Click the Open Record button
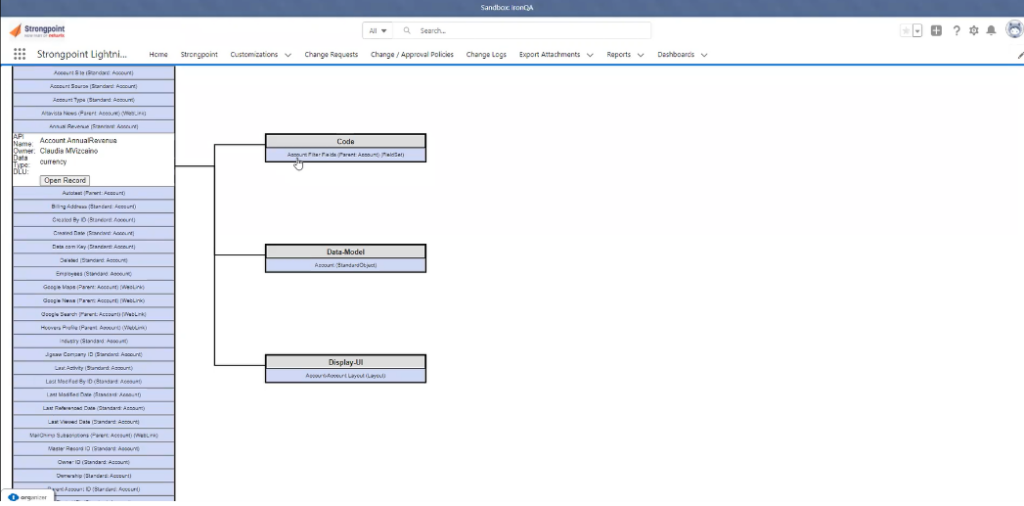 tap(65, 180)
